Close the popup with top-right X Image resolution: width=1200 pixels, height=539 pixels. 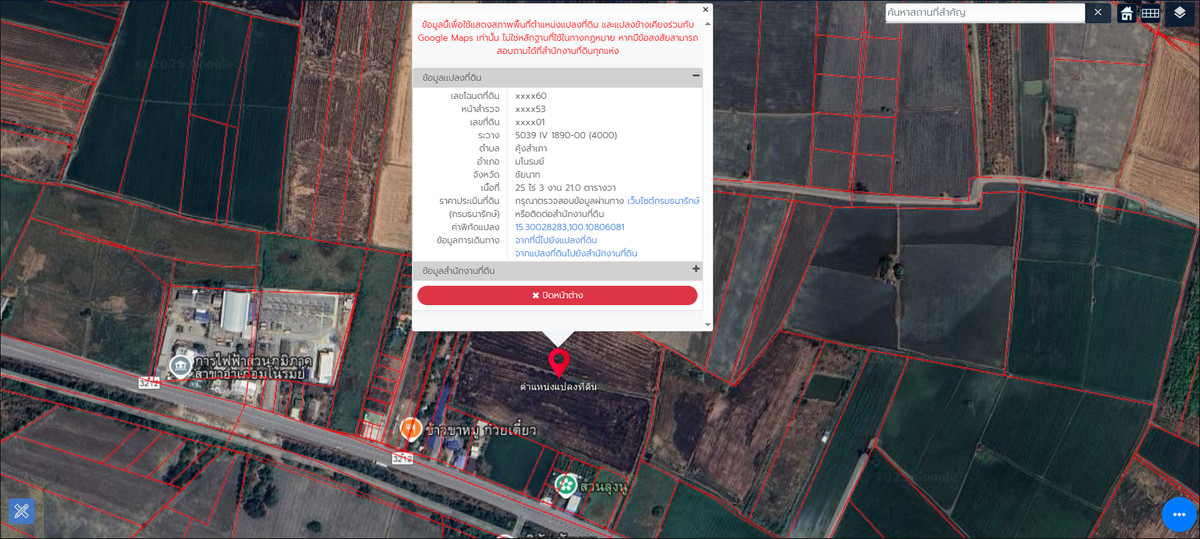(705, 9)
